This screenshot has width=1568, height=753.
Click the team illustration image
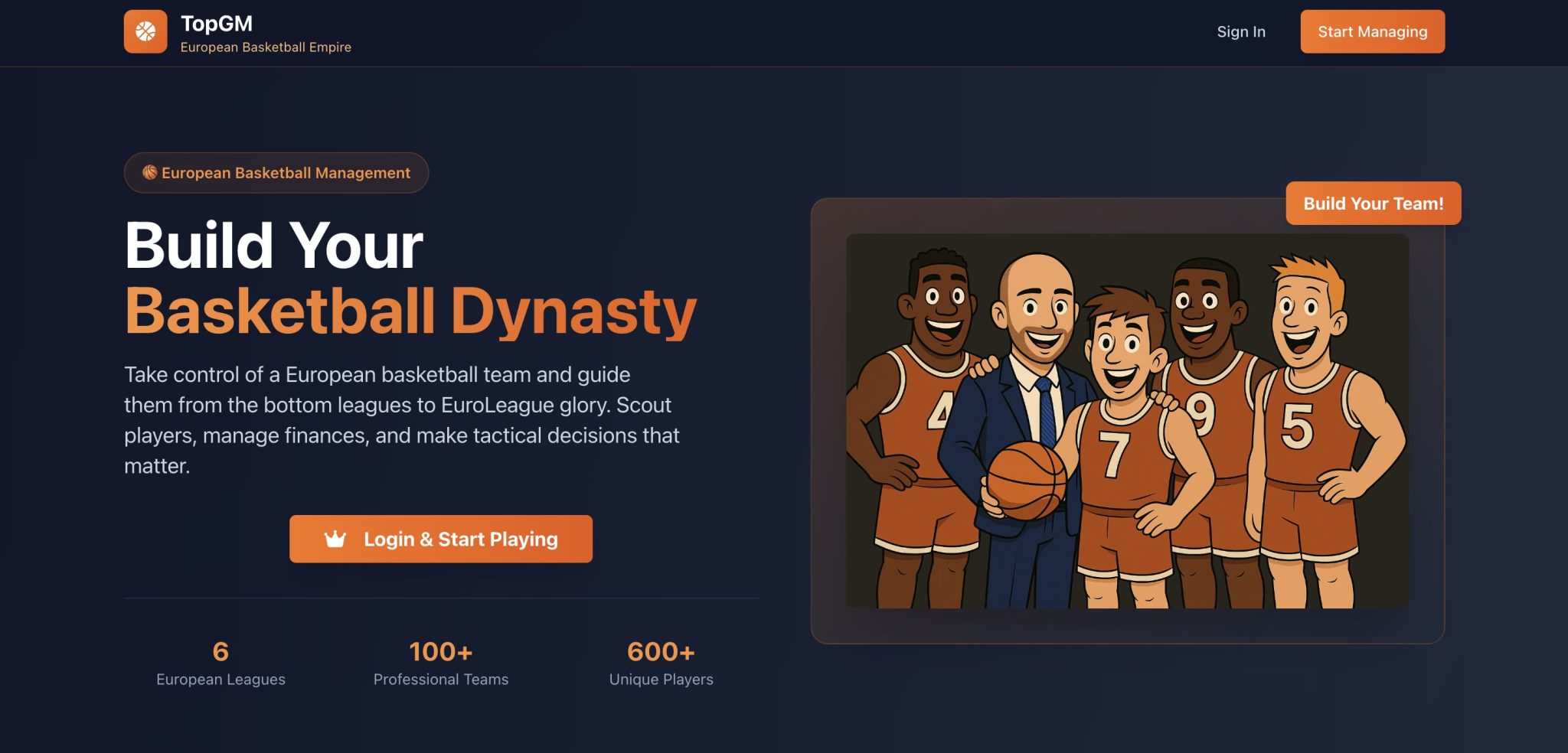pos(1128,421)
